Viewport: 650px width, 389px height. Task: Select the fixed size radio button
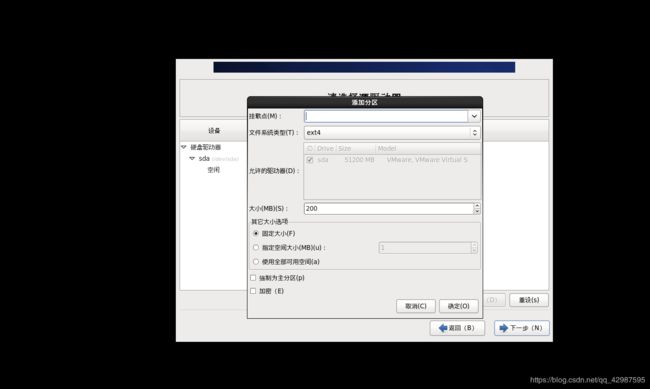coord(256,233)
